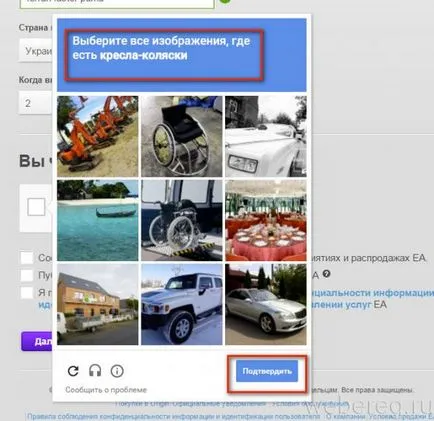Image resolution: width=434 pixels, height=421 pixels.
Task: Select the brick house image tile
Action: 97,304
